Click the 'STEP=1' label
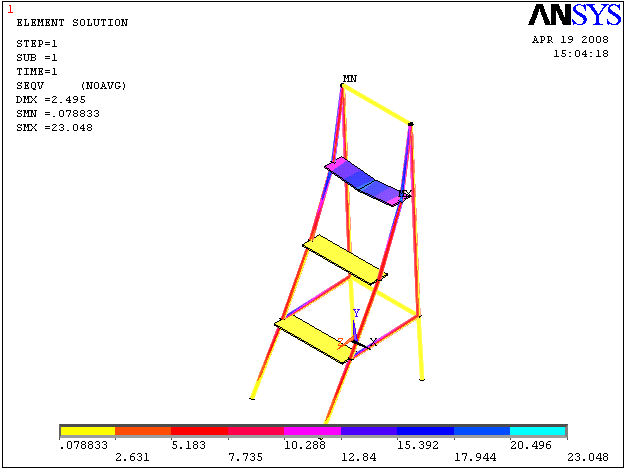 [x=37, y=44]
